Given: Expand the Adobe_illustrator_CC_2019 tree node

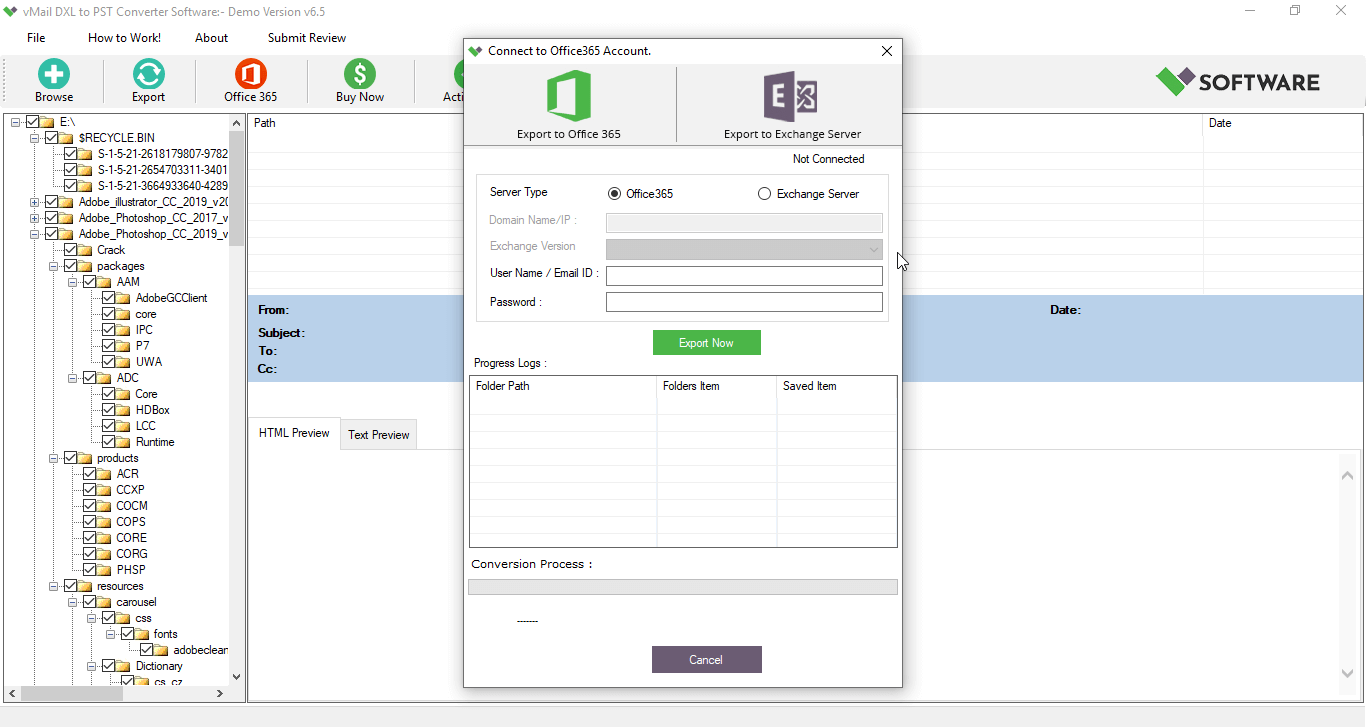Looking at the screenshot, I should click(35, 202).
